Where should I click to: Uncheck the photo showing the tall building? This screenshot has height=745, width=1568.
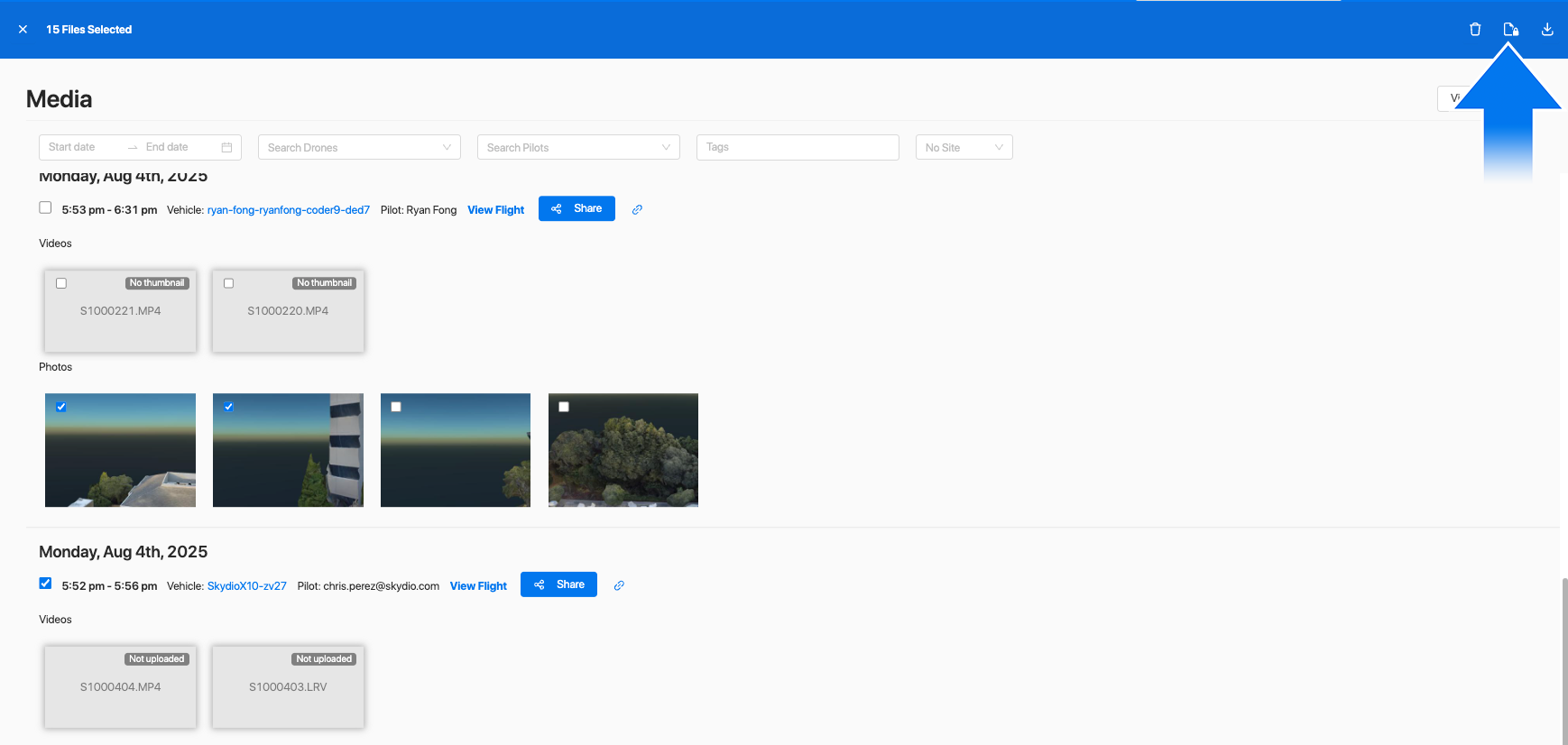coord(229,407)
